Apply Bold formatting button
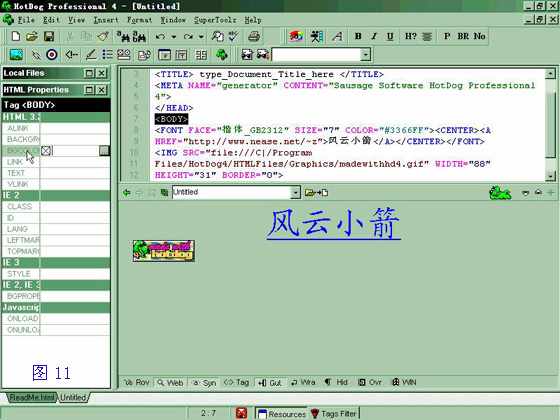 click(358, 36)
